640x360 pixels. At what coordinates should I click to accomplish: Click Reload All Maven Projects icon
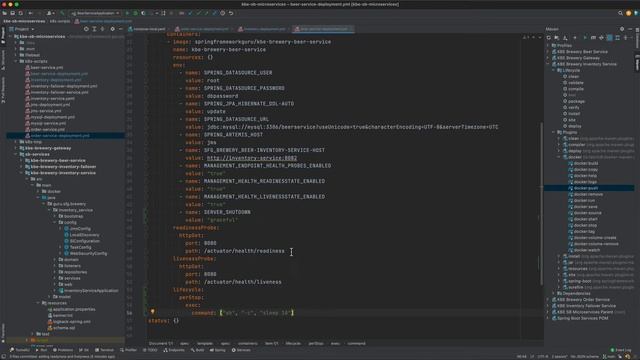pos(549,38)
